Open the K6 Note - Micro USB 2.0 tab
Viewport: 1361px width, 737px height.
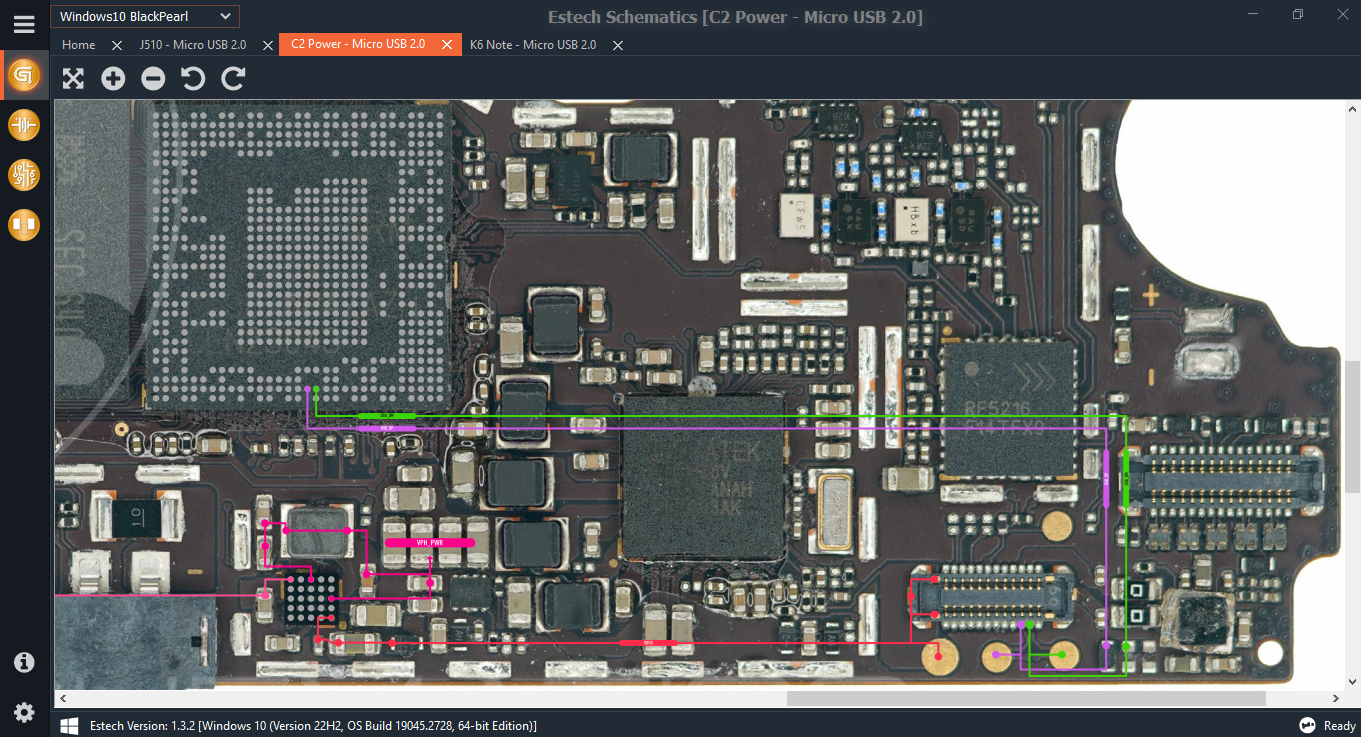point(533,45)
